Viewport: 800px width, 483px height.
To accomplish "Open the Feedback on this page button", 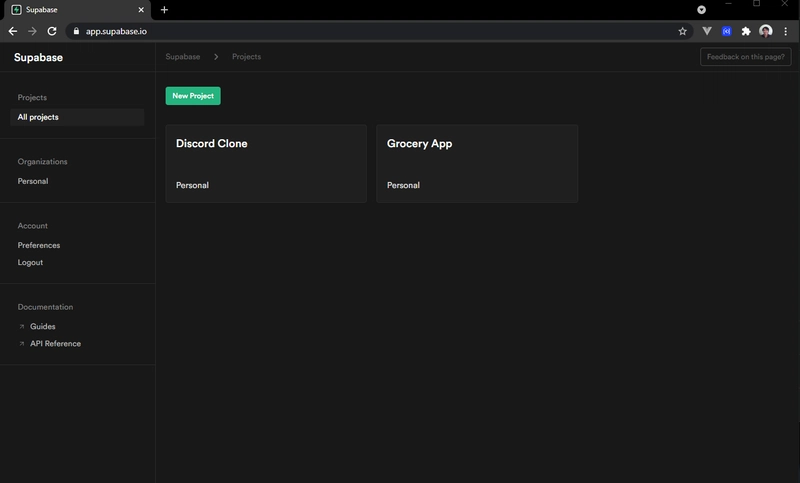I will click(745, 57).
